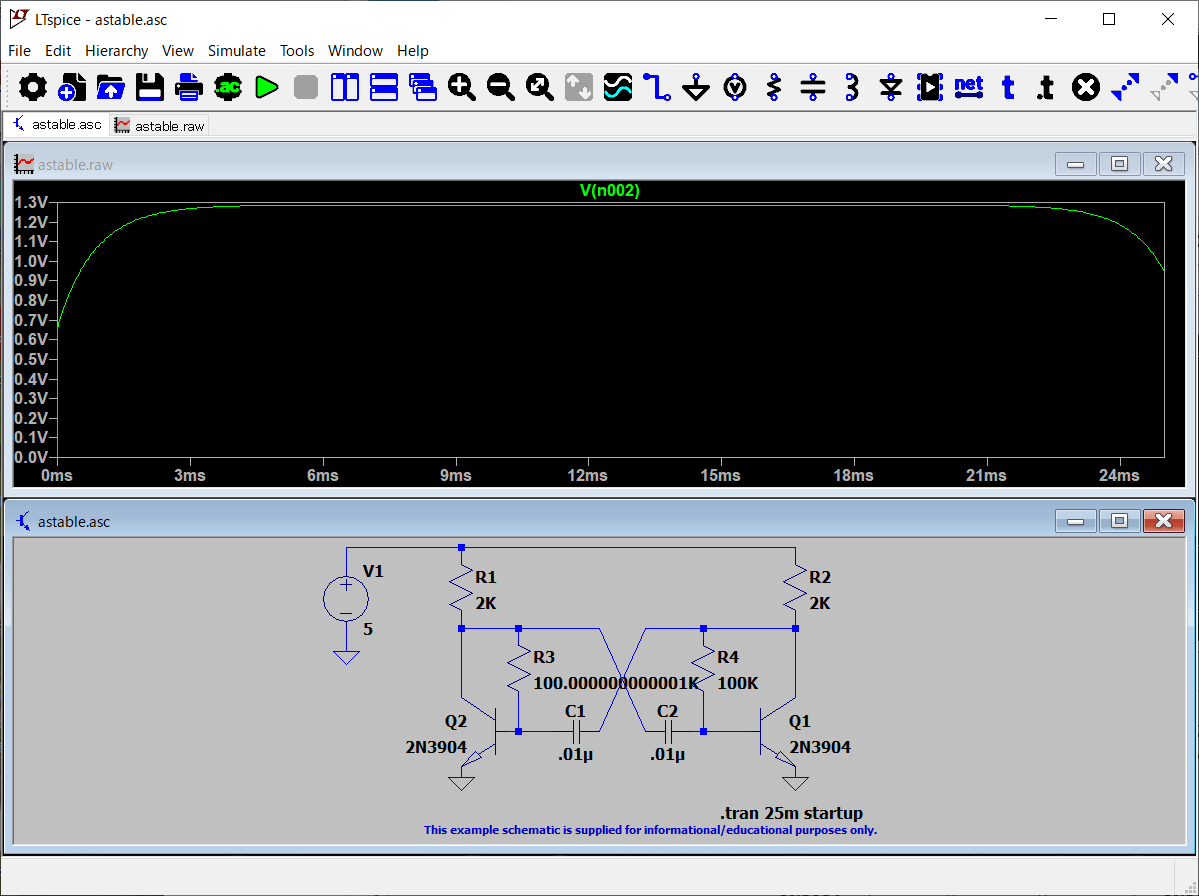1199x896 pixels.
Task: Select the Diode component tool
Action: point(891,88)
